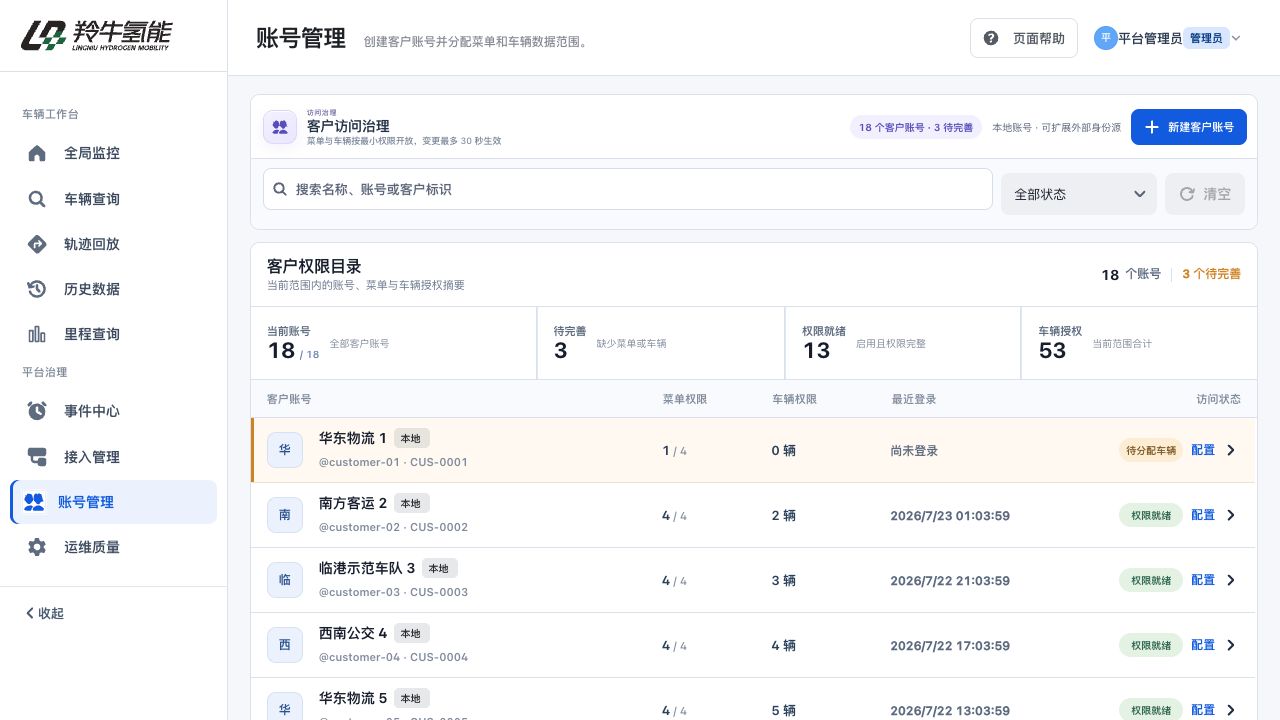The height and width of the screenshot is (720, 1280).
Task: Click the 页面帮助 question mark icon
Action: tap(991, 38)
